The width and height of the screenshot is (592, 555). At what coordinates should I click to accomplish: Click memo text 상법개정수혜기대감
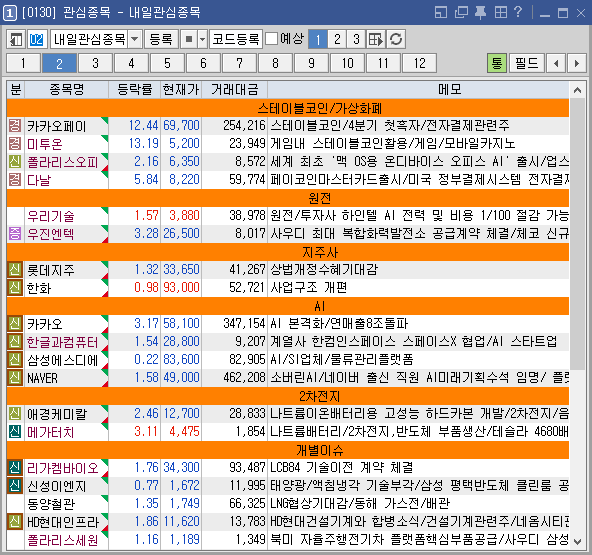click(x=324, y=270)
